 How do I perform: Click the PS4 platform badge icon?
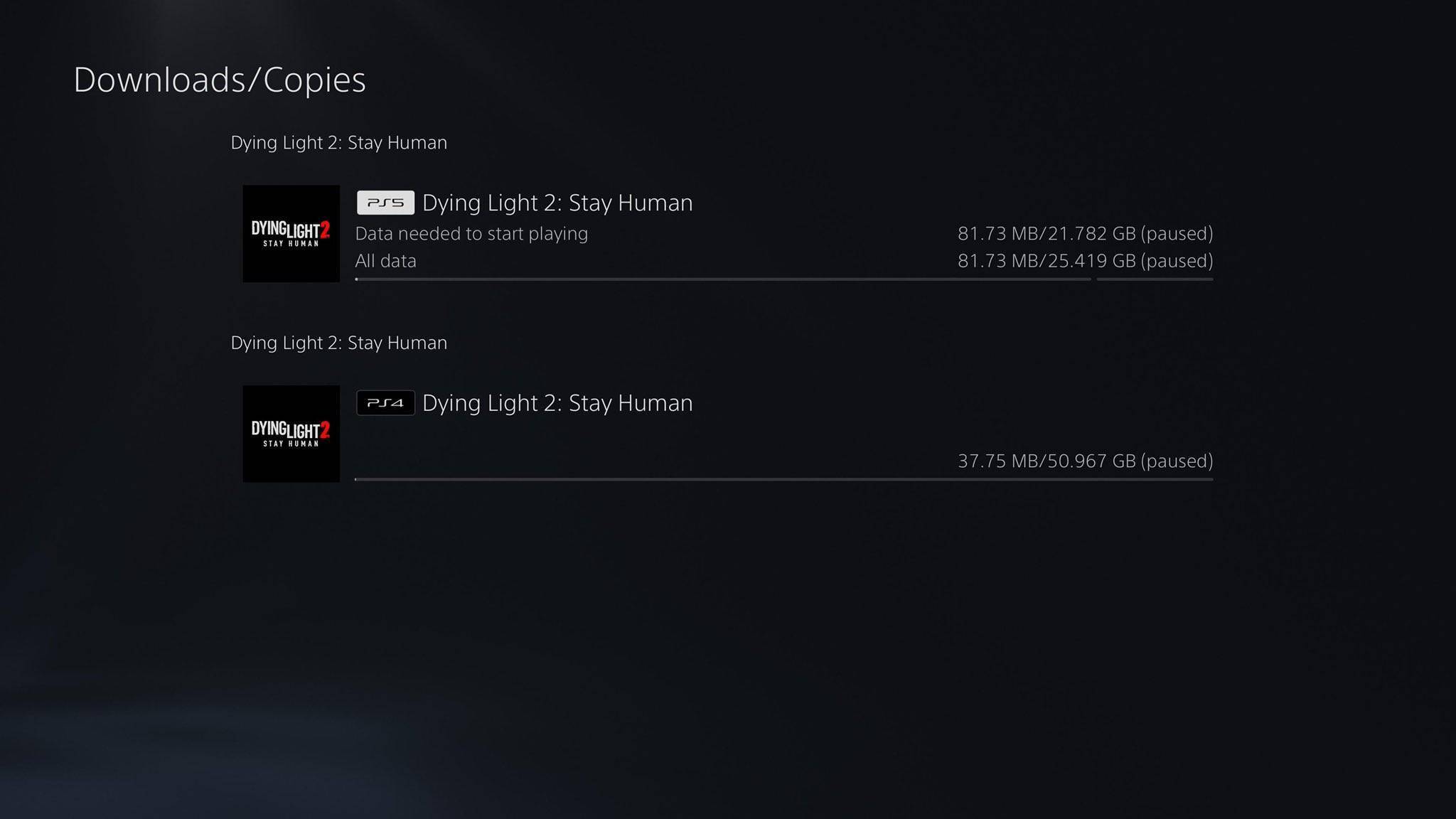[x=385, y=403]
